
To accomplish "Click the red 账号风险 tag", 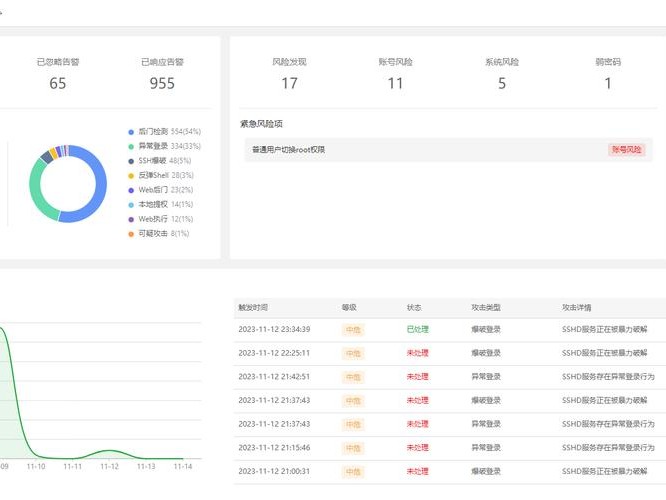I will 626,150.
